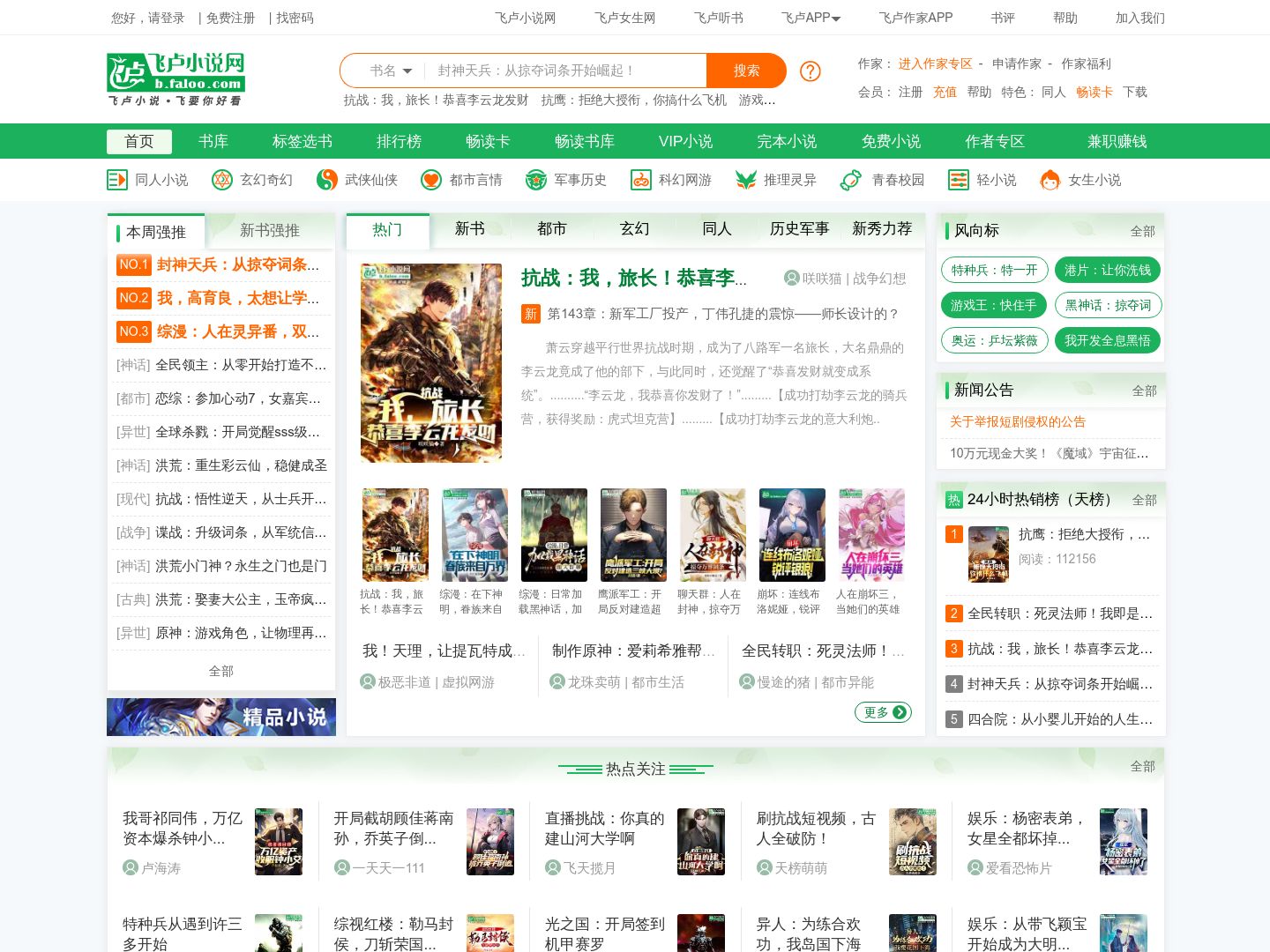
Task: Click author icon beside 慢途的猪
Action: pyautogui.click(x=747, y=681)
